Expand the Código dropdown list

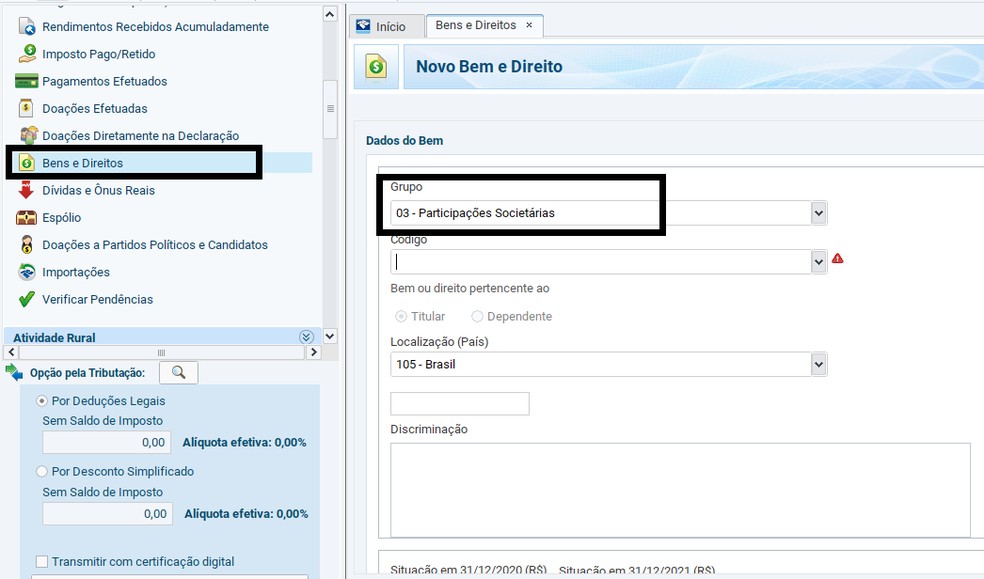(819, 259)
